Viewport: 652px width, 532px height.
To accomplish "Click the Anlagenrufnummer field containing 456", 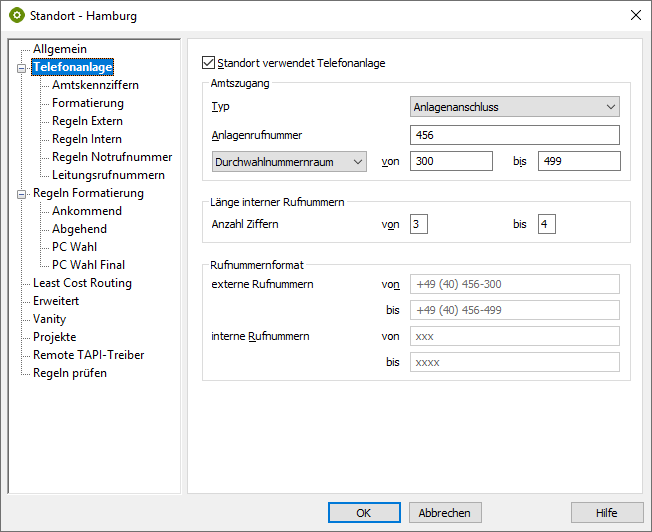I will click(x=515, y=135).
